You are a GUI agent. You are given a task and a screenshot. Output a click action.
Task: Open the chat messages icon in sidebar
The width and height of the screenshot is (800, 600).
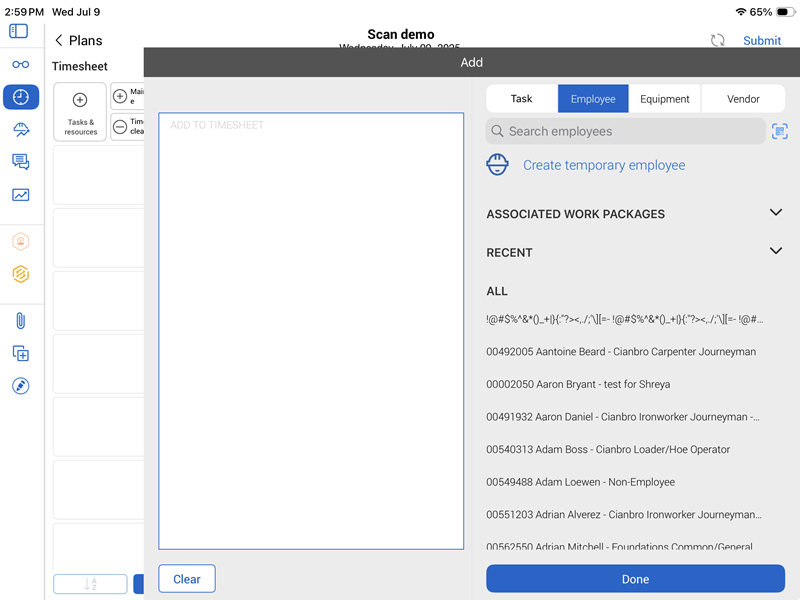click(x=20, y=162)
